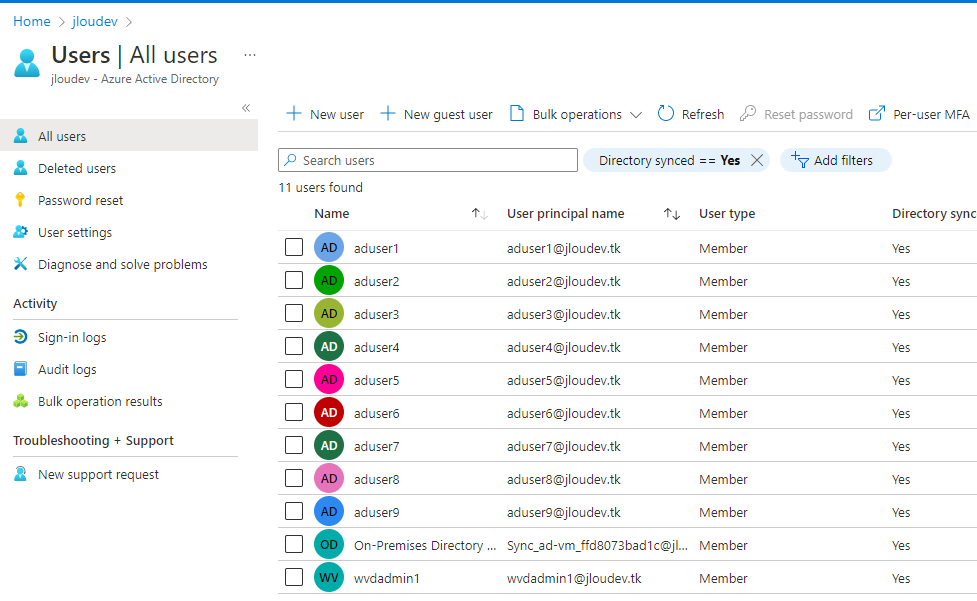Open user wvdadmin1

point(387,579)
